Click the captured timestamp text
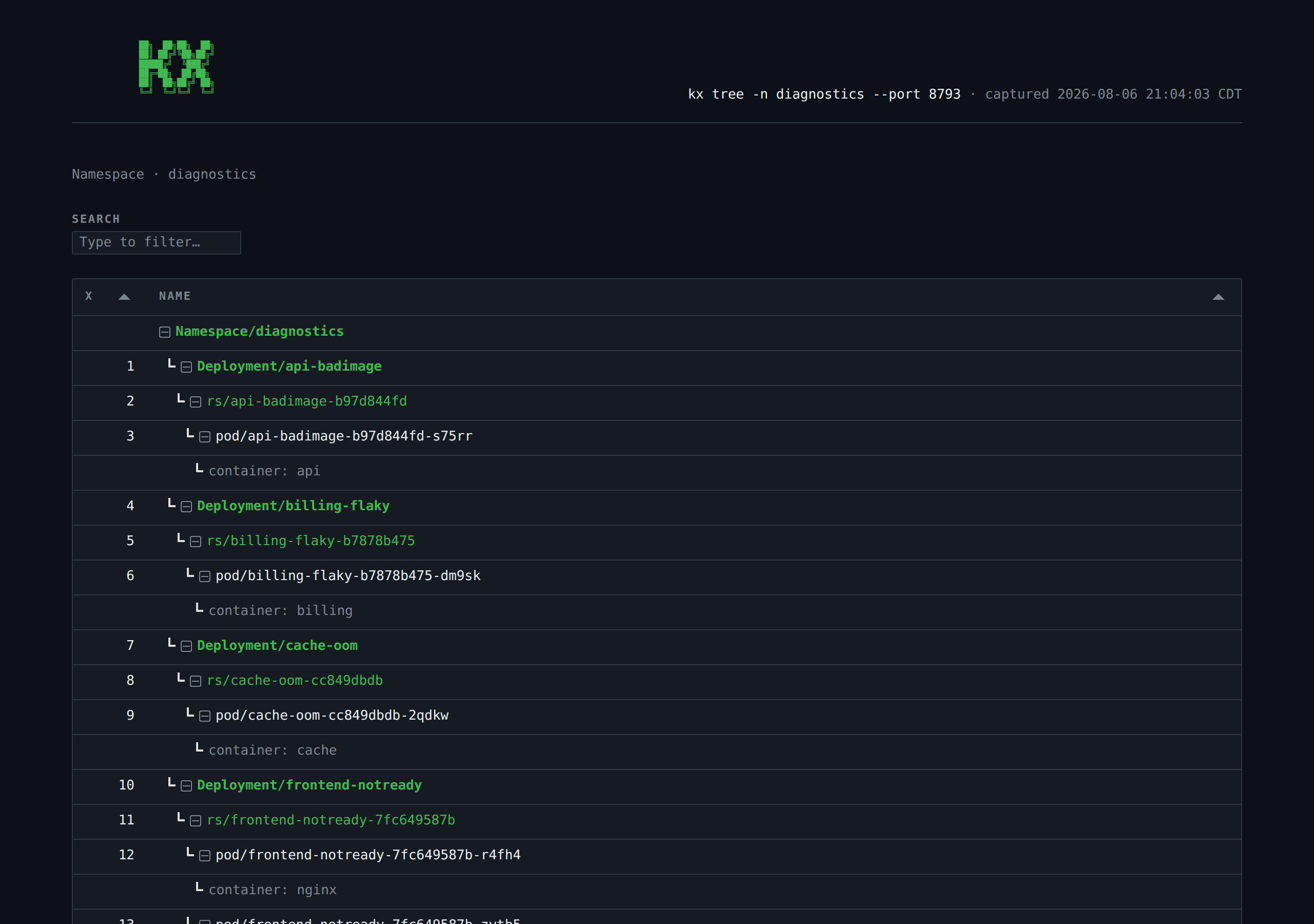 point(1113,94)
